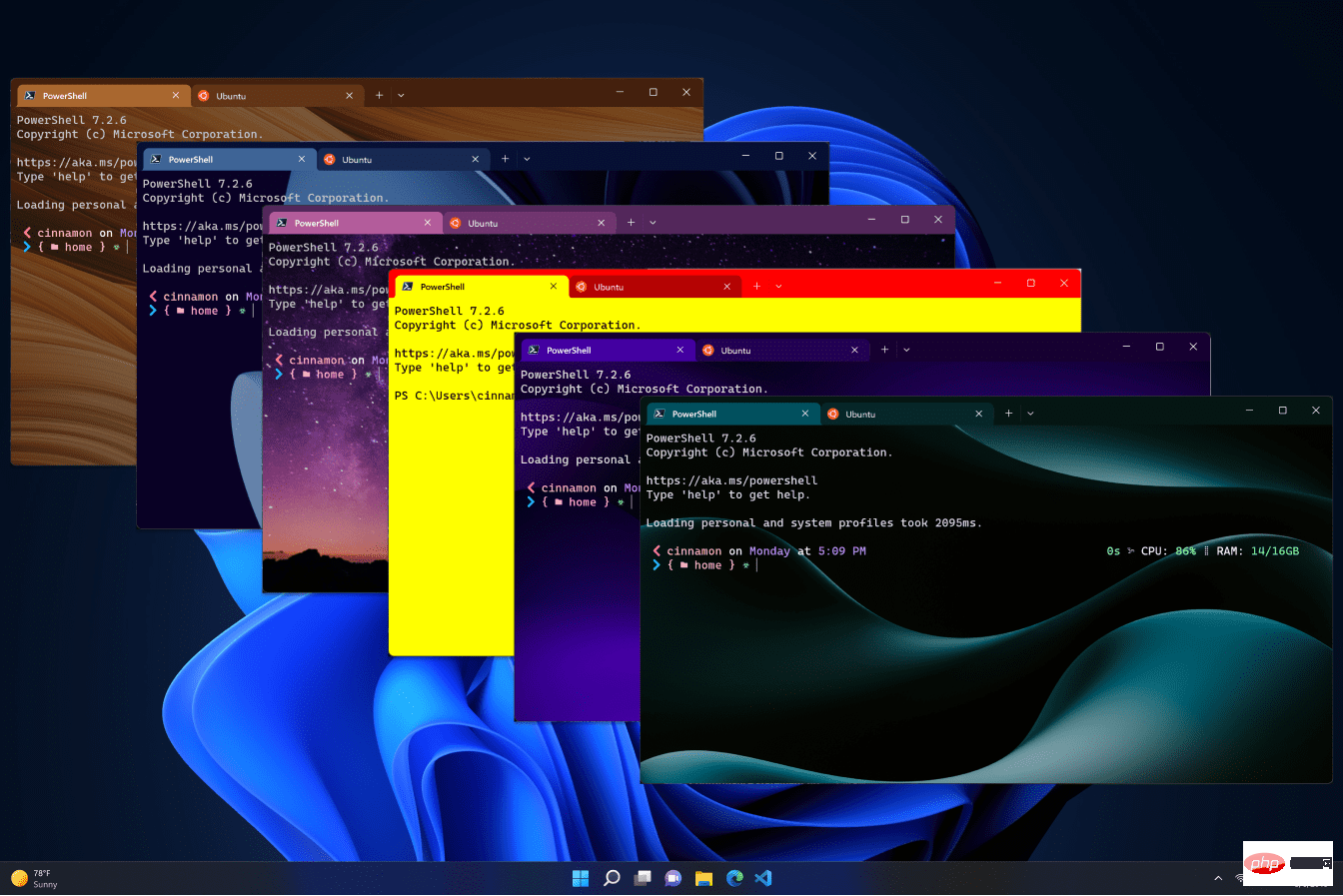The image size is (1343, 896).
Task: Close the PowerShell tab in the teal front window
Action: [x=805, y=414]
